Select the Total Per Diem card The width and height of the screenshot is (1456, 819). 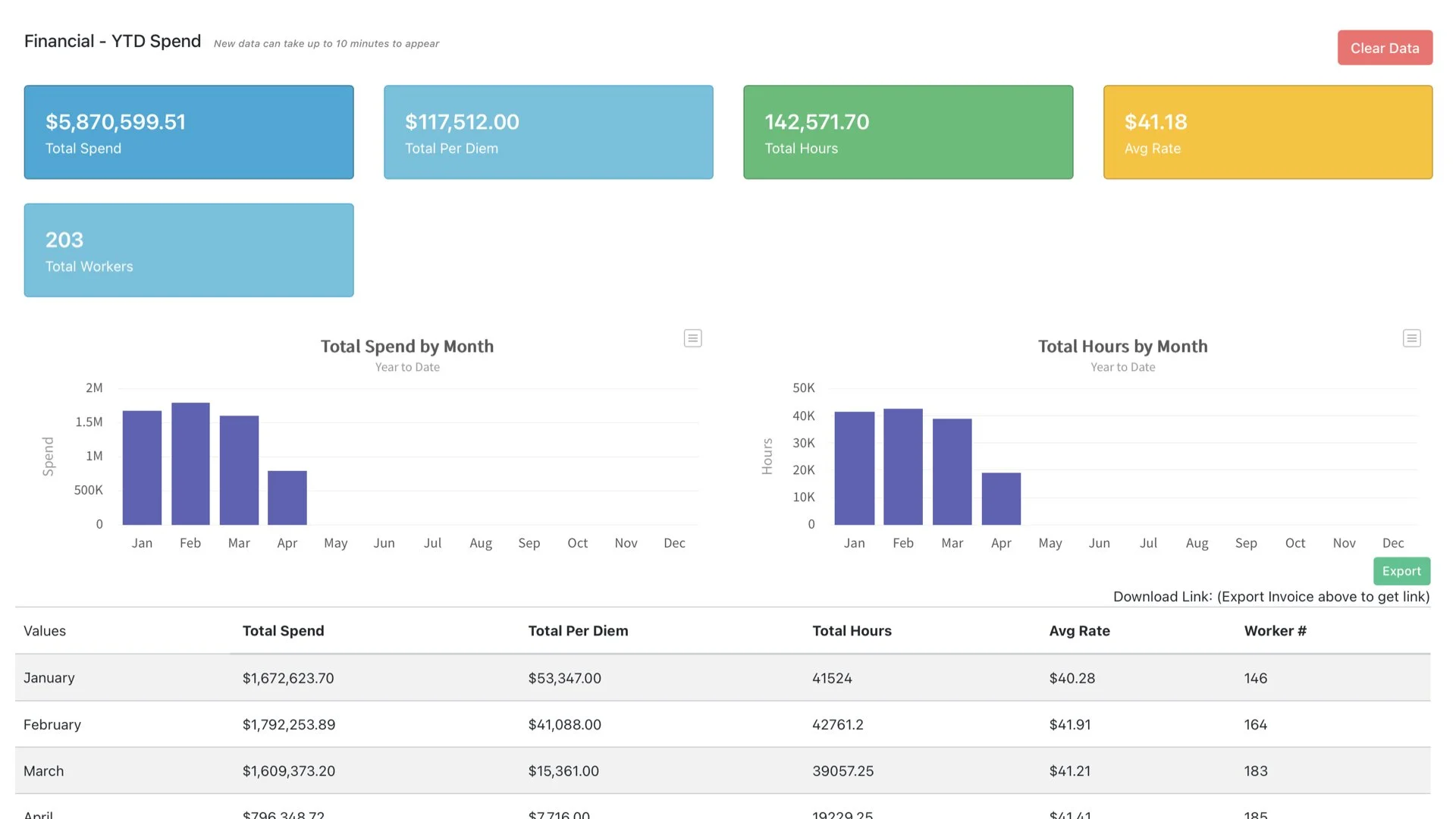click(x=548, y=131)
